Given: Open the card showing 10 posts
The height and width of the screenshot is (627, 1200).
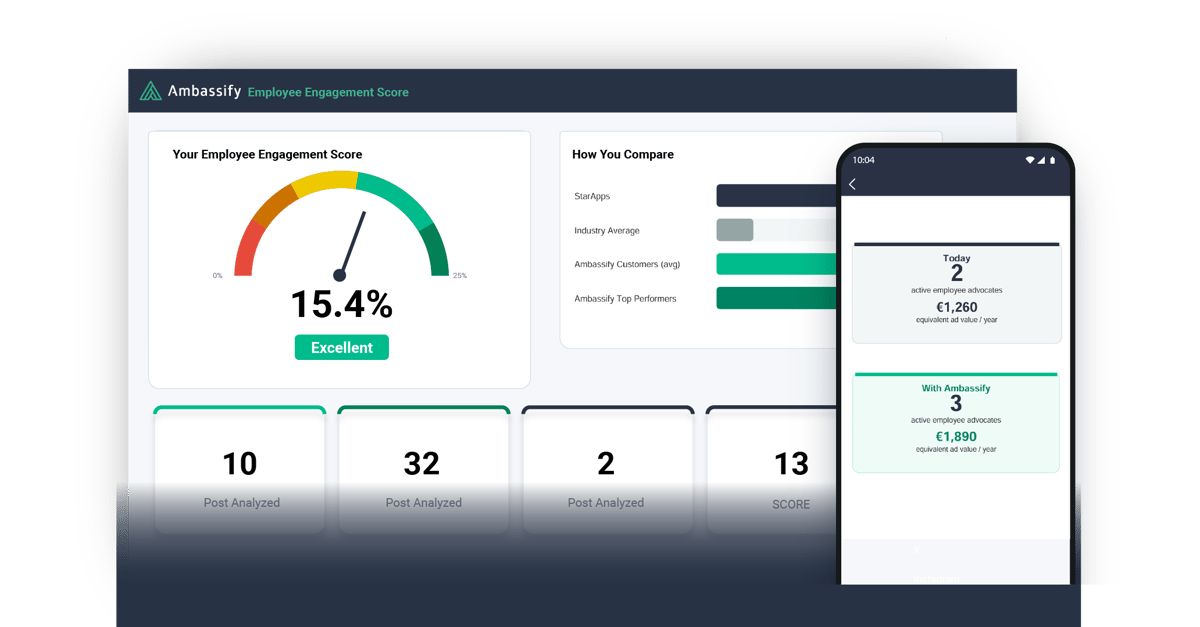Looking at the screenshot, I should [240, 470].
